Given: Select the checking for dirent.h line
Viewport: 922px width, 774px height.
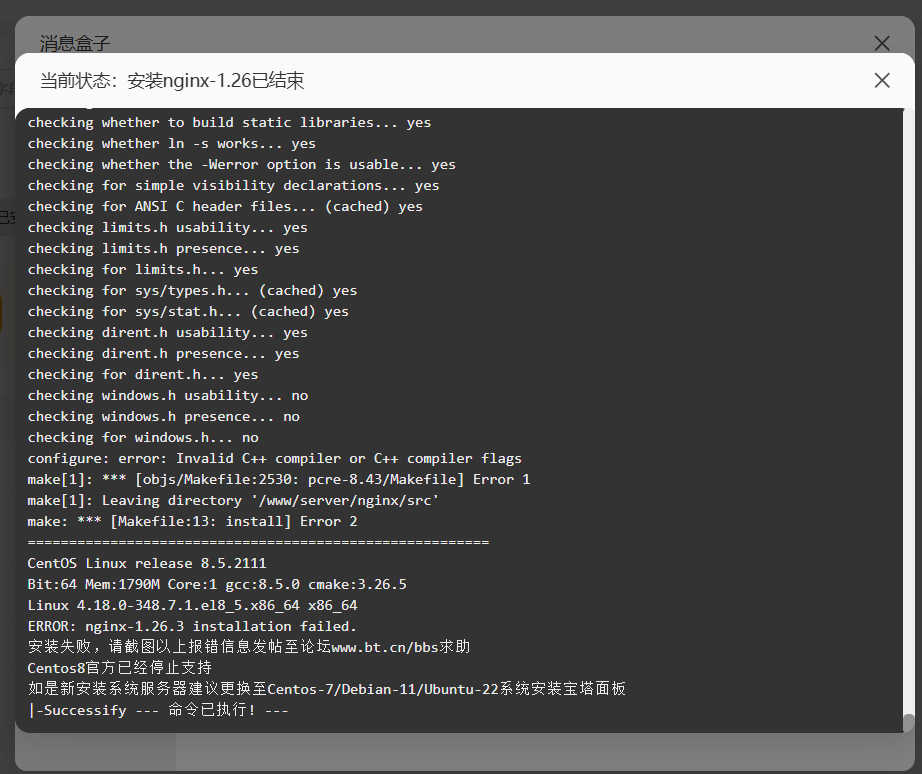Looking at the screenshot, I should point(142,375).
